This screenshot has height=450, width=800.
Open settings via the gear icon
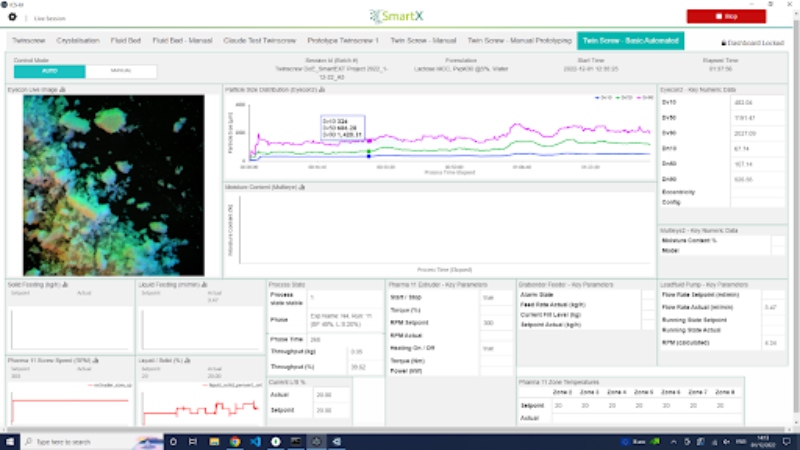(x=14, y=18)
